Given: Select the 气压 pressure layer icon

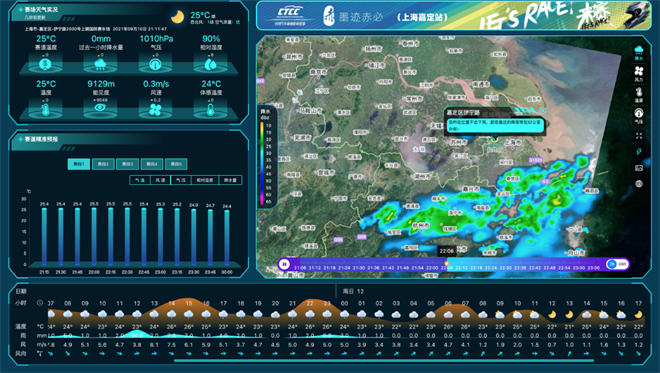Looking at the screenshot, I should (639, 116).
